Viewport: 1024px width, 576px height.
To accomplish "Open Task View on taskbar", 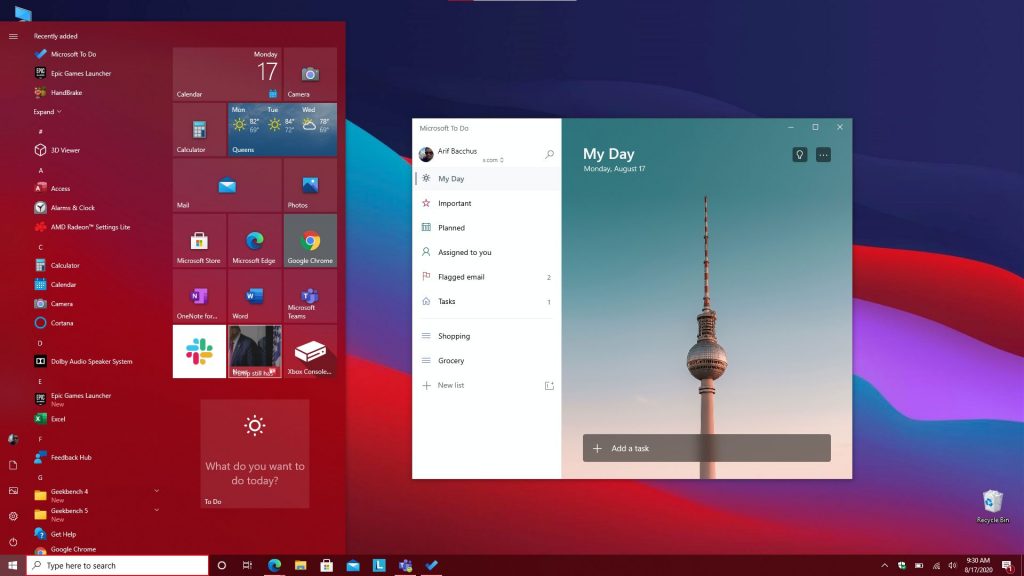I will (247, 566).
